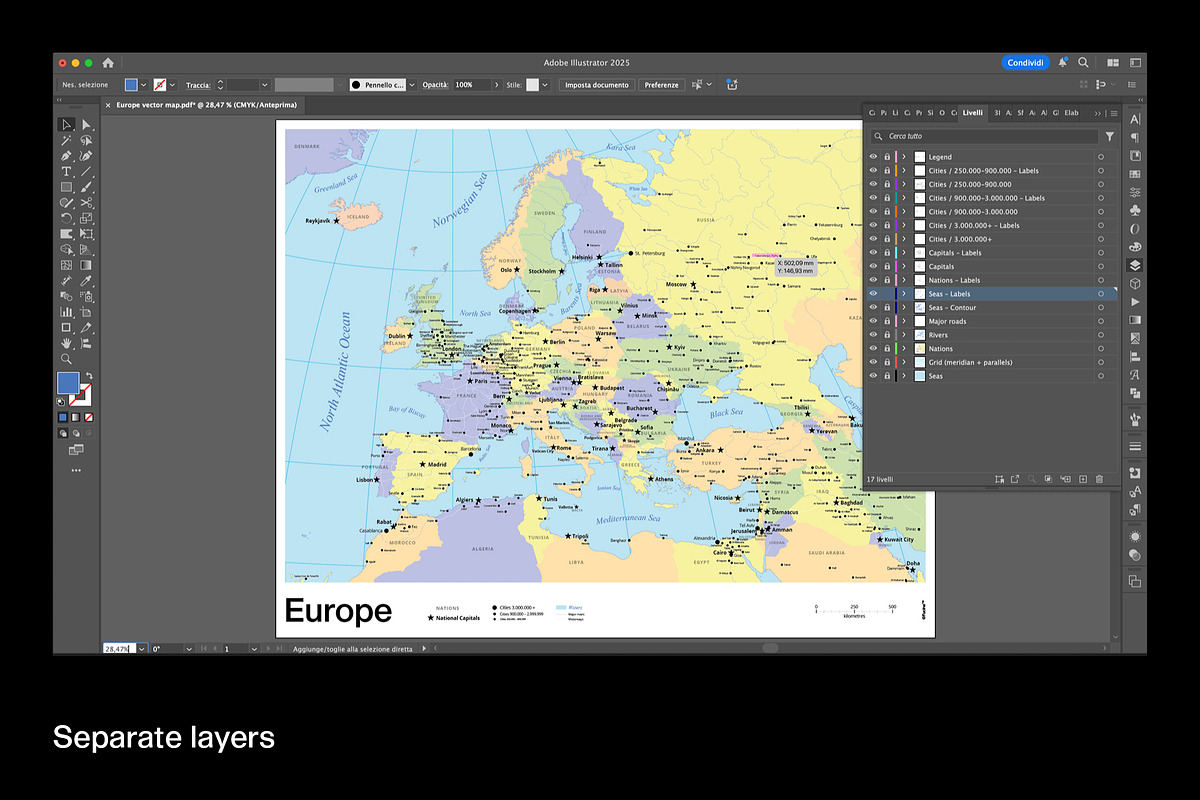Select the Magic Wand tool

(66, 140)
